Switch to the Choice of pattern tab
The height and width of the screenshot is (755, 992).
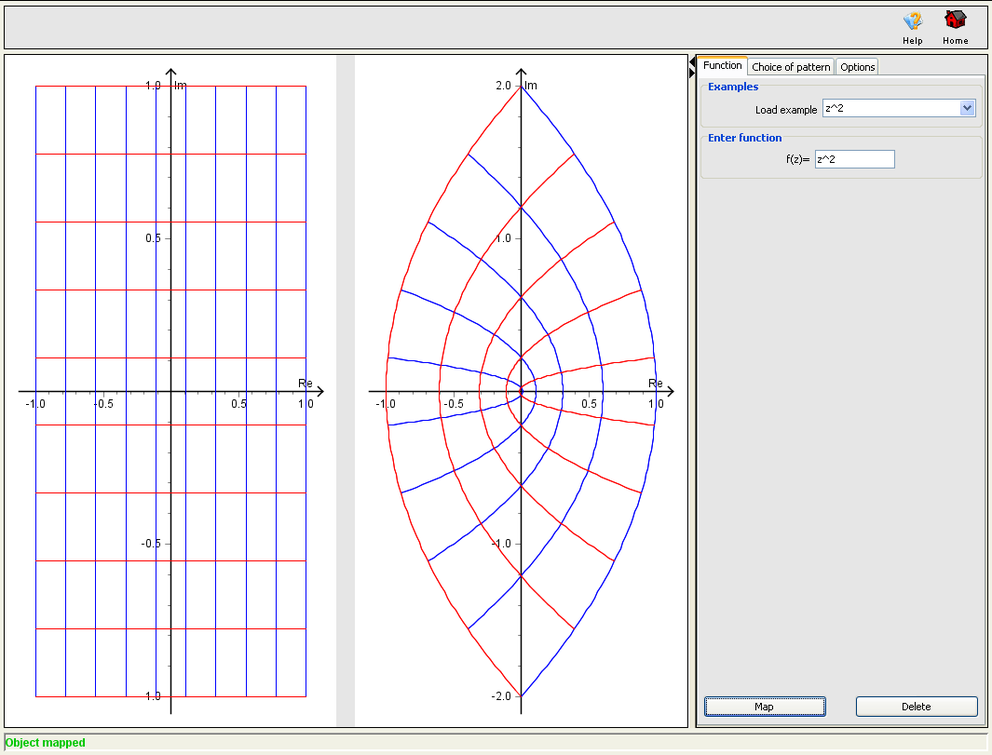point(790,67)
